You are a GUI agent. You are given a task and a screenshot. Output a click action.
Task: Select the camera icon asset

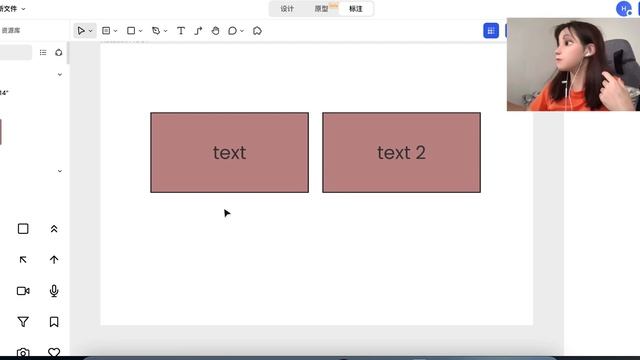coord(23,353)
